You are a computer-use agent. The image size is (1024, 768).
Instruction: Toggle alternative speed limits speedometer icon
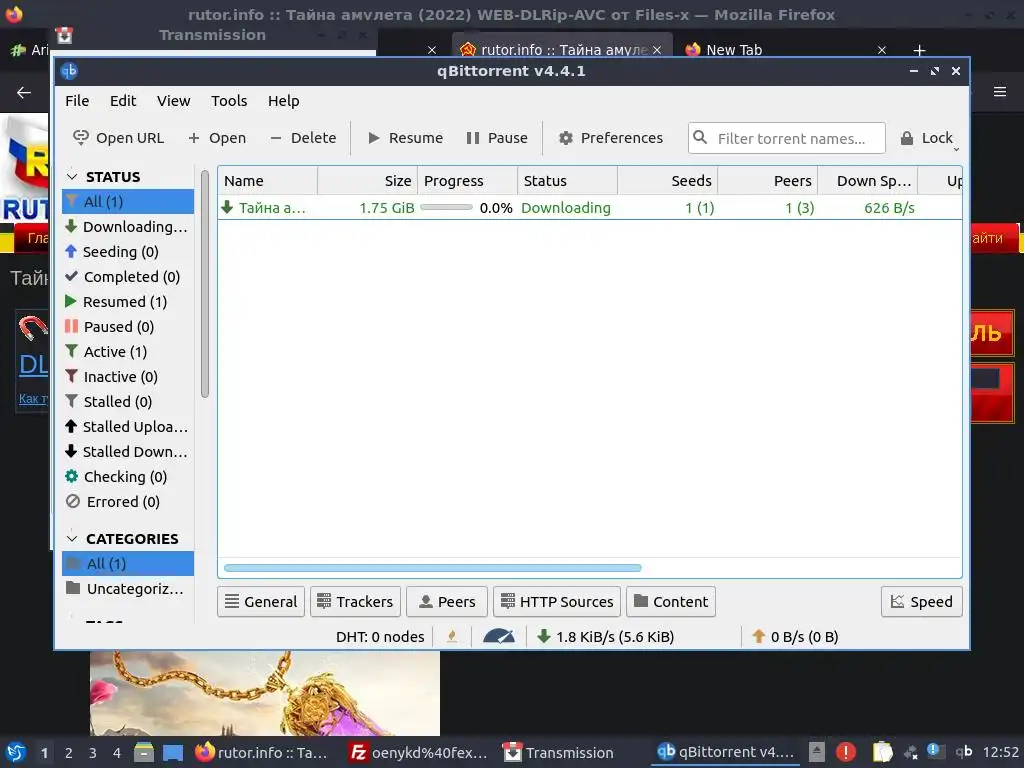click(x=499, y=637)
